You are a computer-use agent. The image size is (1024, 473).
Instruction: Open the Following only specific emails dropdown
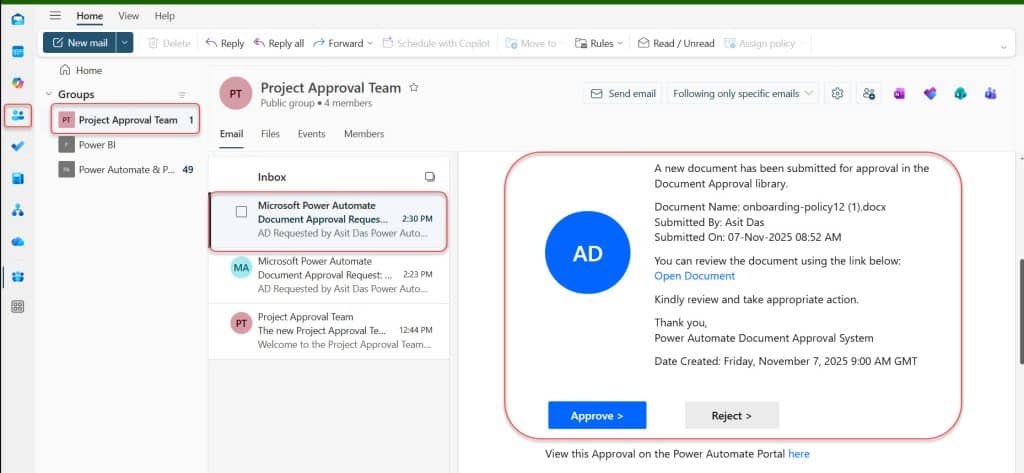(743, 93)
